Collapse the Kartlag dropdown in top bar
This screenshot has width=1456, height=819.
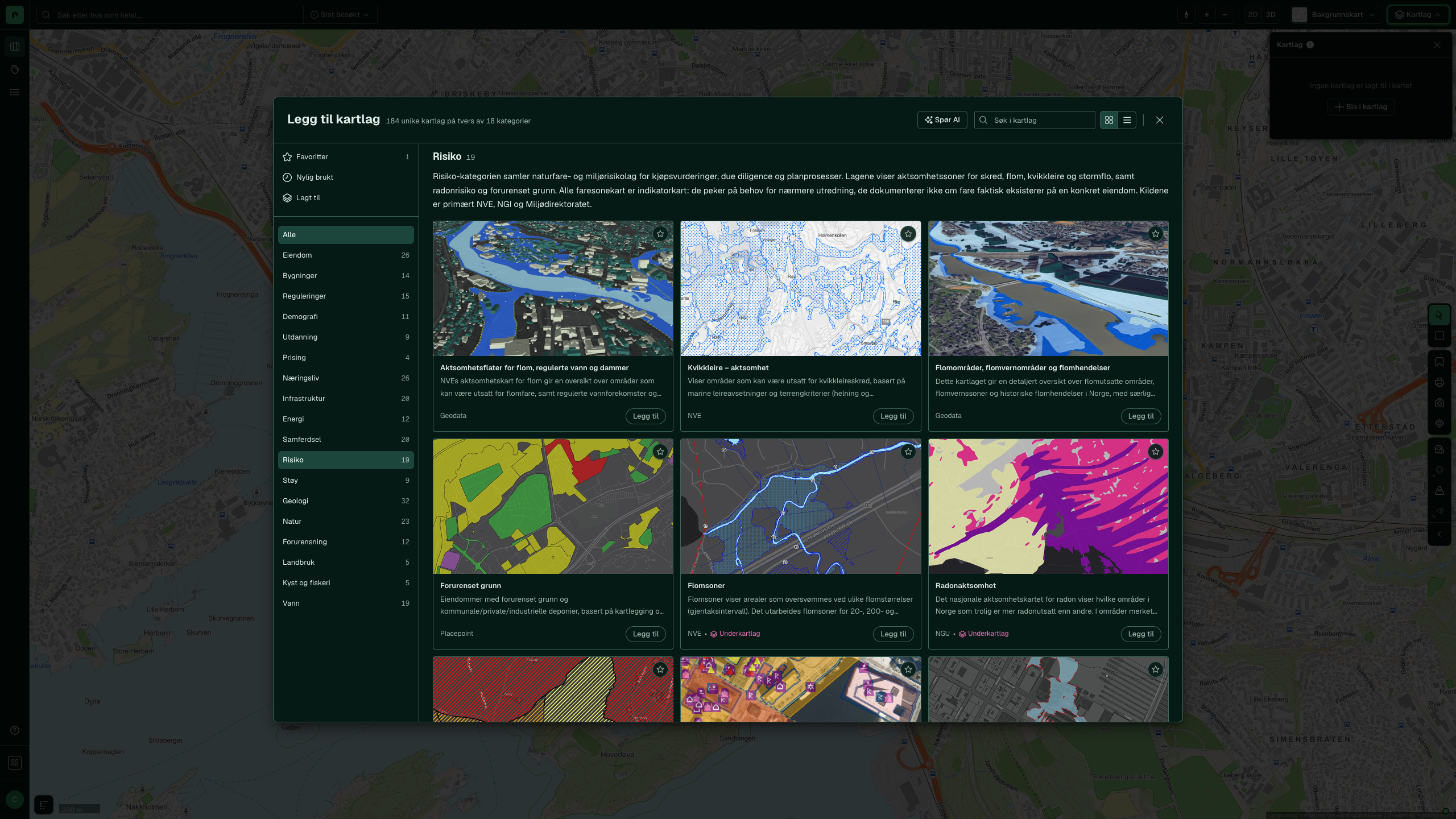1417,15
